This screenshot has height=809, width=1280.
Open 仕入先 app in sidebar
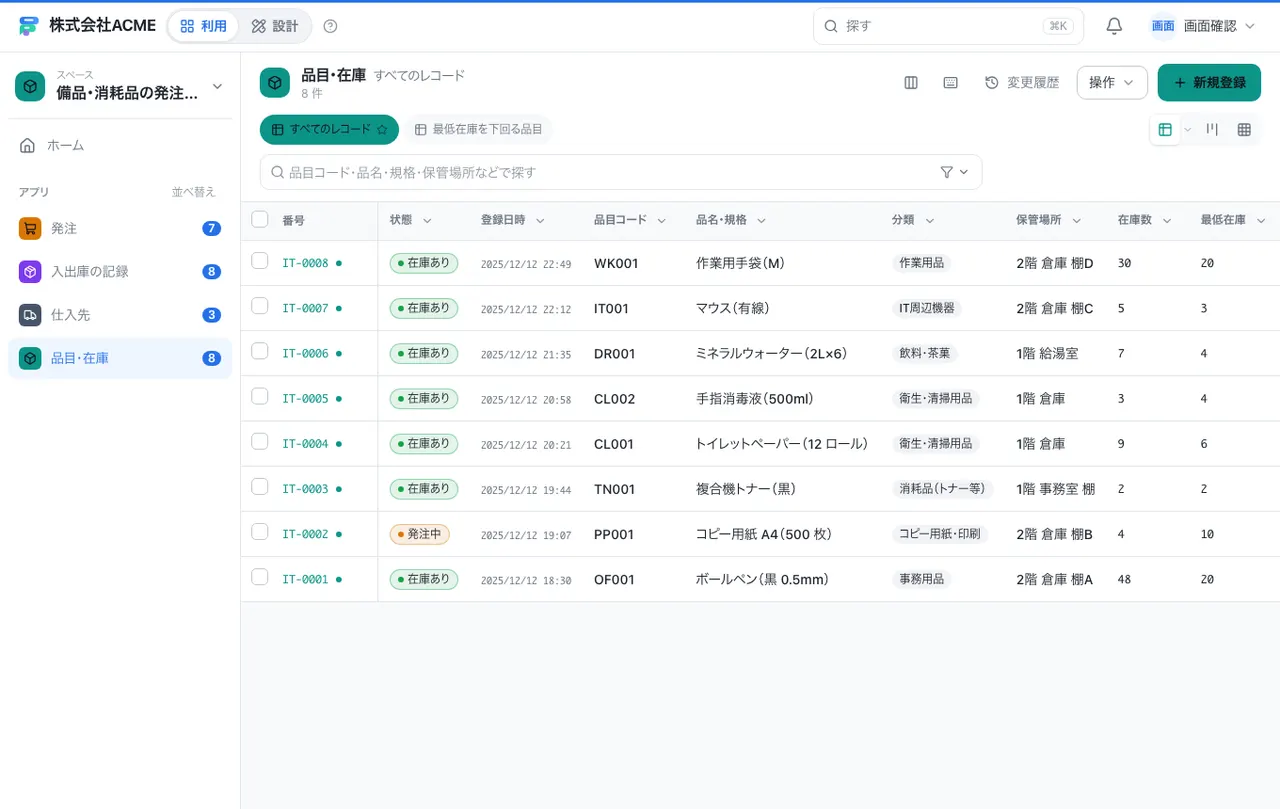tap(120, 315)
